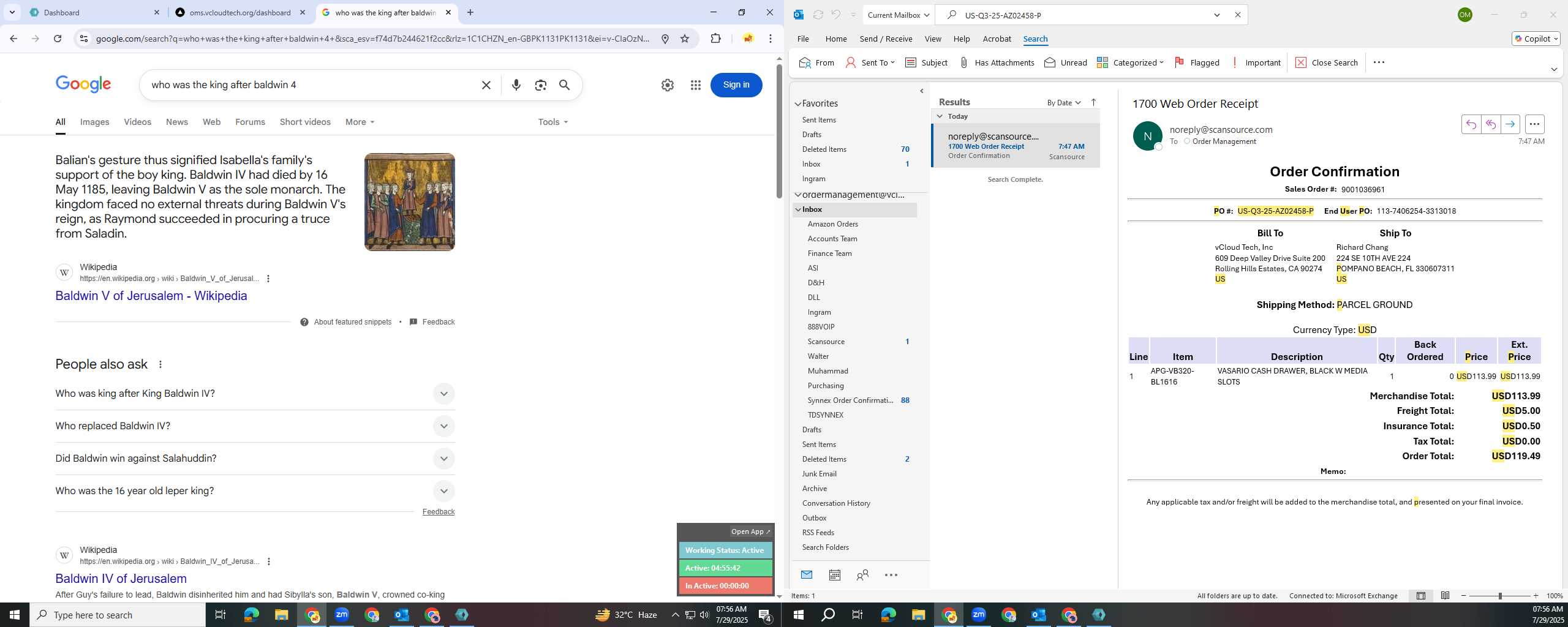1568x627 pixels.
Task: Click Google voice search microphone icon
Action: 516,85
